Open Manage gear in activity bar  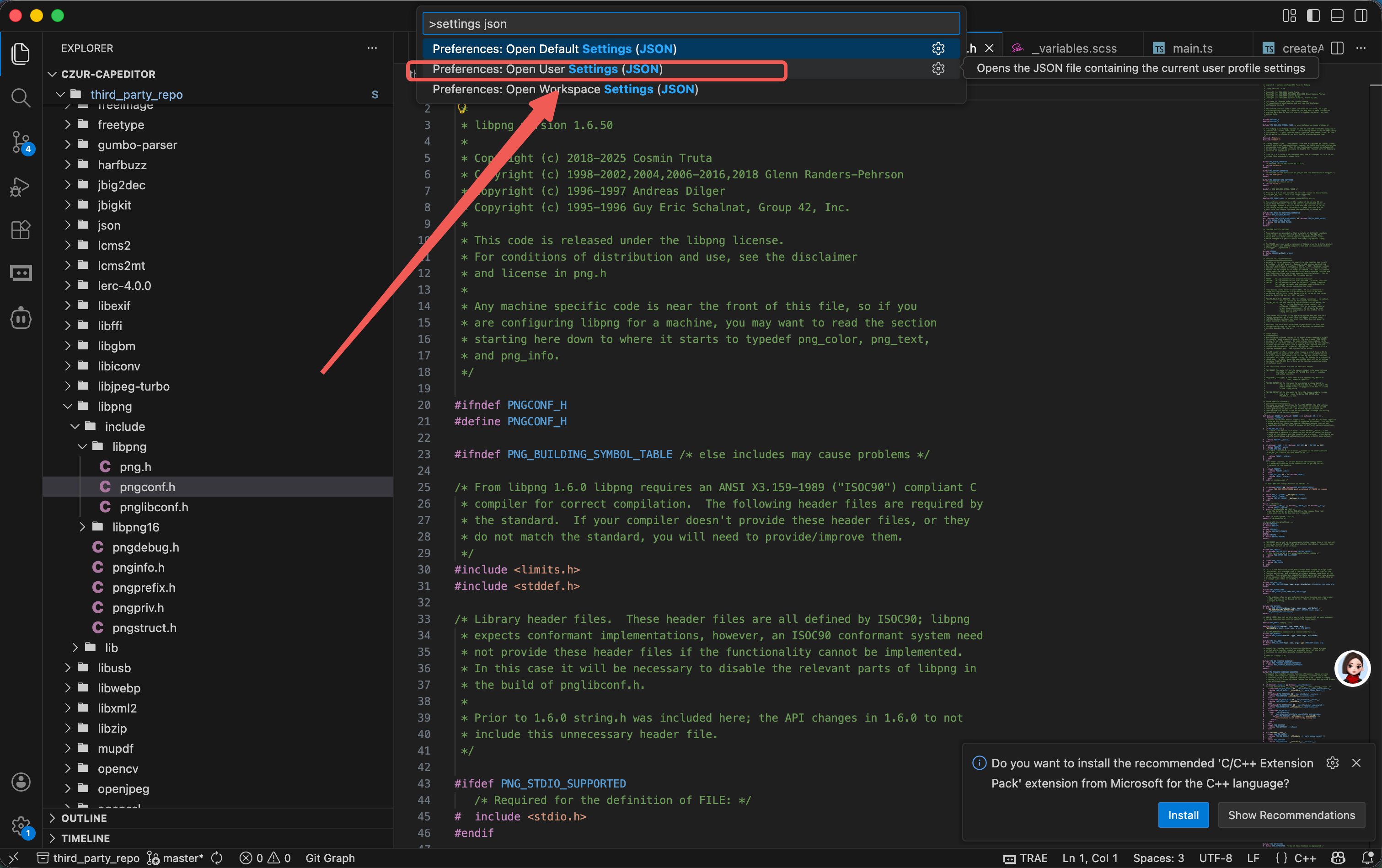(21, 825)
